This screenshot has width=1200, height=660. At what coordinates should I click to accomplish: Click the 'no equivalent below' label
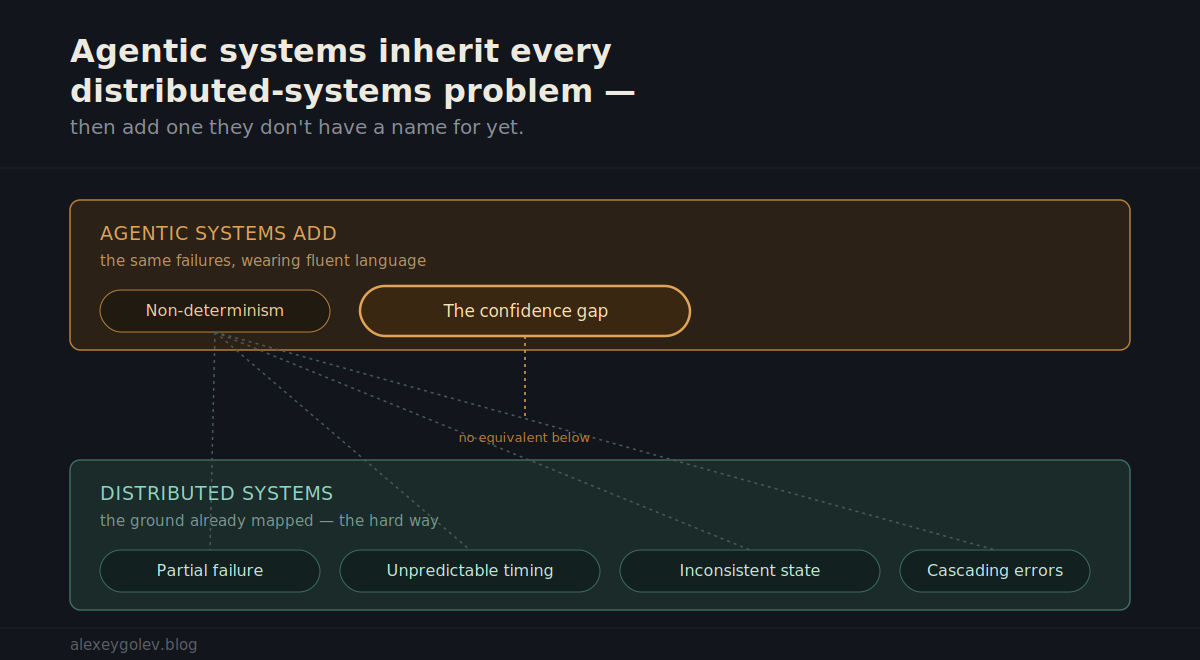tap(525, 438)
